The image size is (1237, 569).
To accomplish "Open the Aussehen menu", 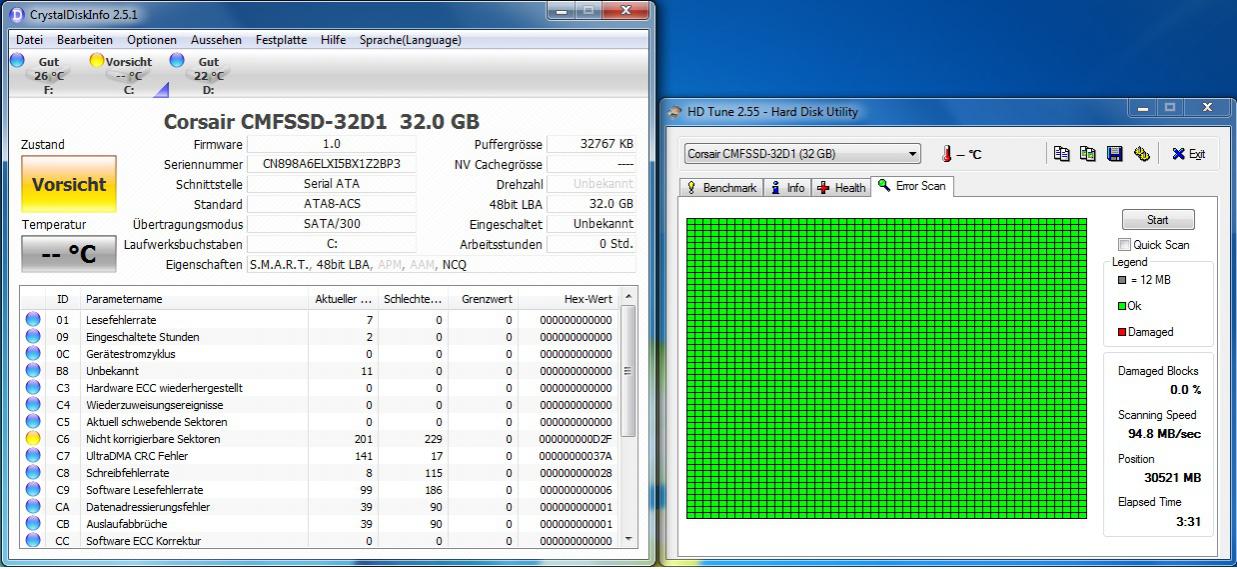I will [x=216, y=40].
